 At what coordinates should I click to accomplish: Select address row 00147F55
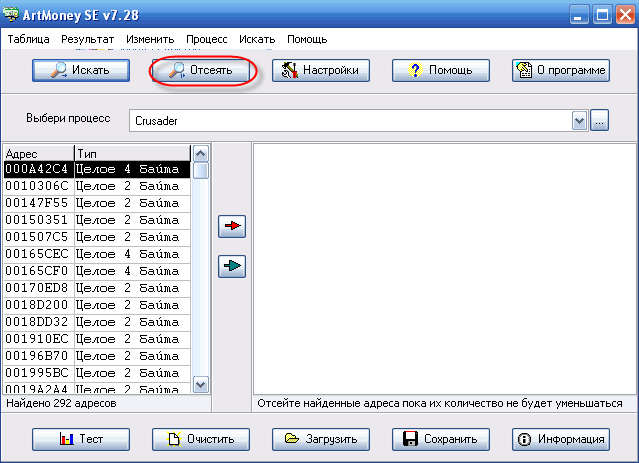point(97,203)
